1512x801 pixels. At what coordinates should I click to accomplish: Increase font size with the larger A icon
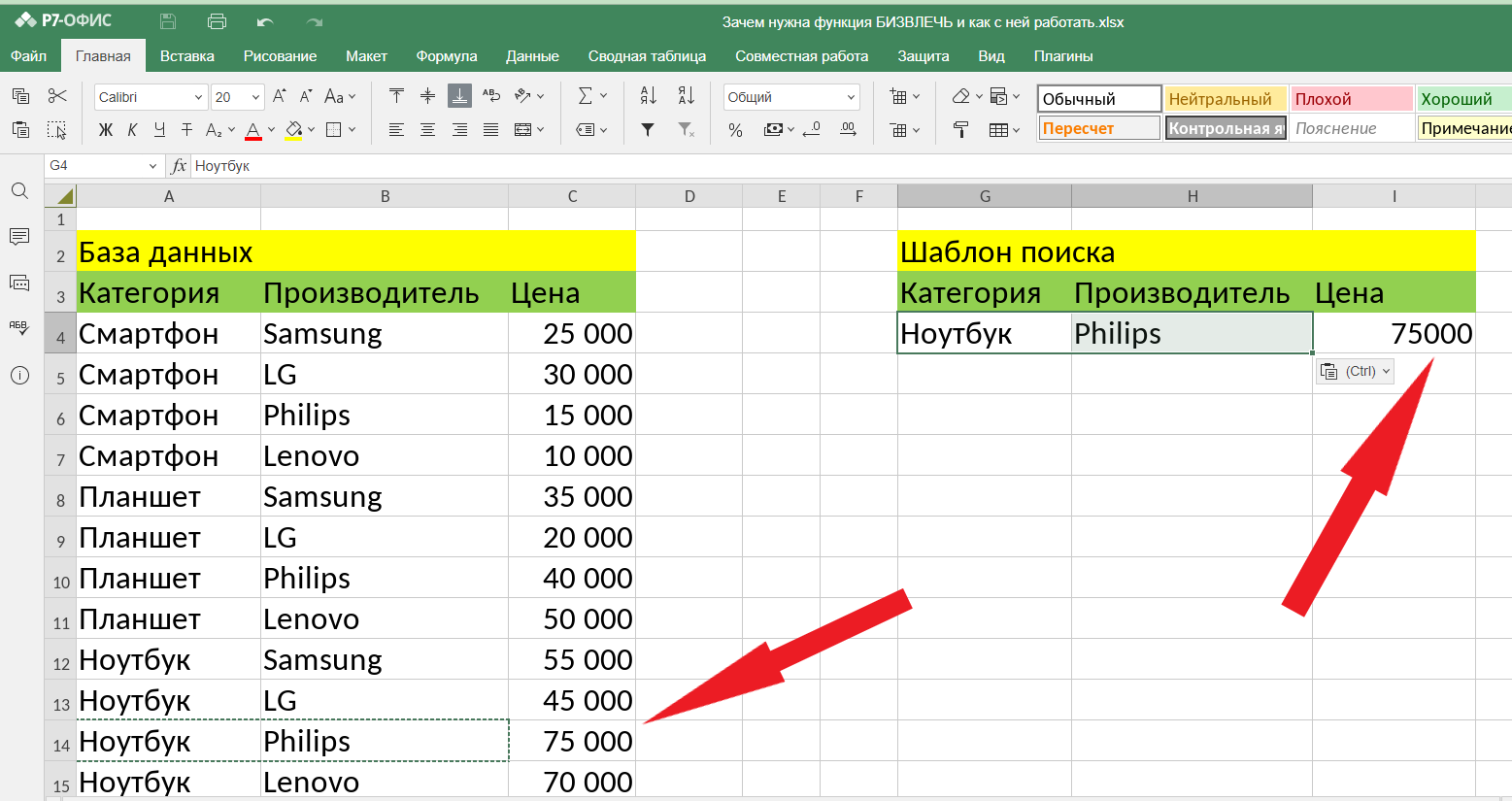pyautogui.click(x=280, y=96)
